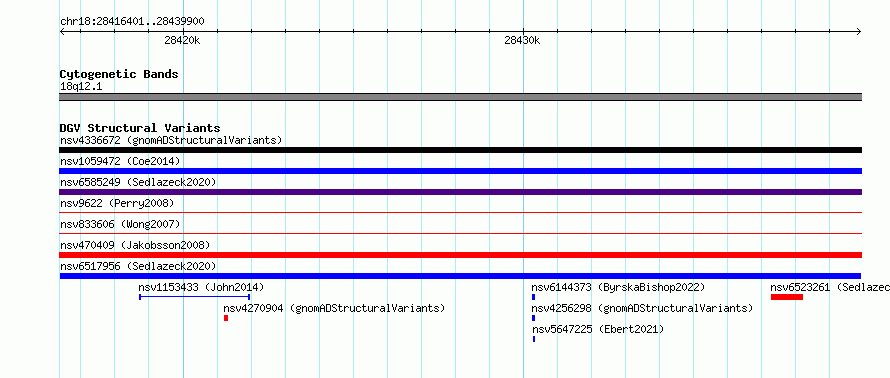Click the gray 18q12.1 cytogenetic band bar
890x378 pixels.
pos(460,97)
